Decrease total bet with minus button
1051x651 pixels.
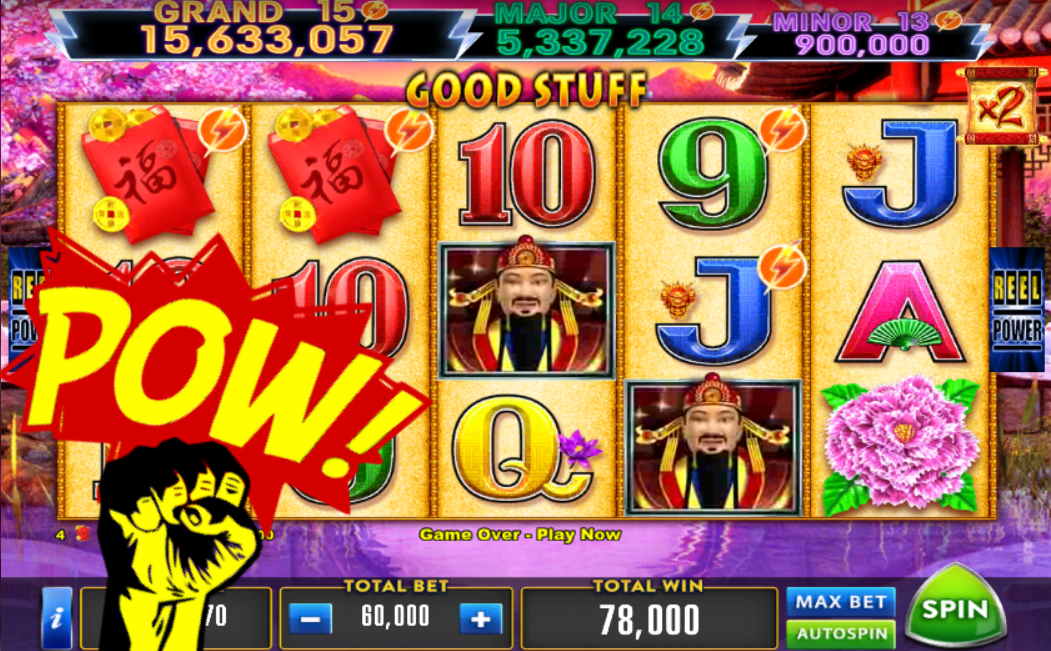pos(310,618)
